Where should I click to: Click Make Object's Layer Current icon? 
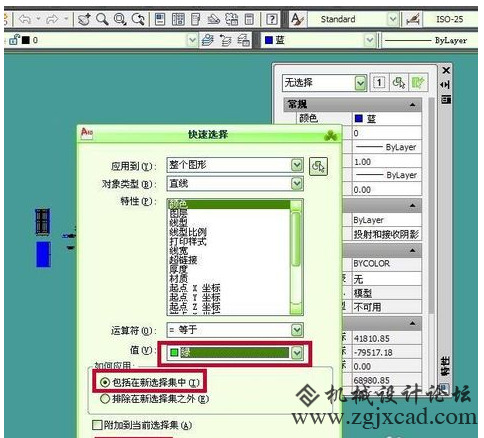click(208, 41)
